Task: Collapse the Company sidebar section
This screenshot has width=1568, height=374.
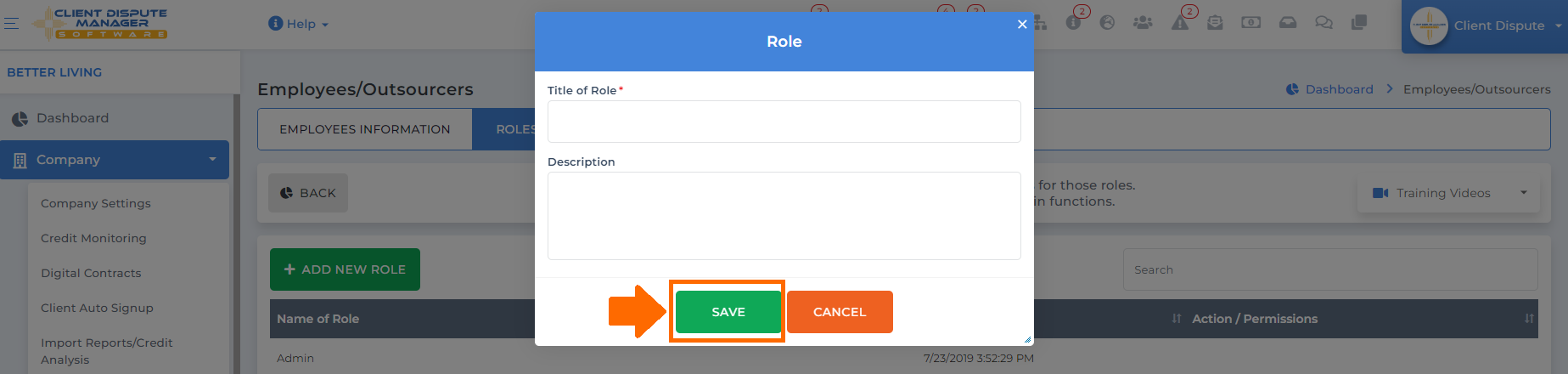Action: 115,160
